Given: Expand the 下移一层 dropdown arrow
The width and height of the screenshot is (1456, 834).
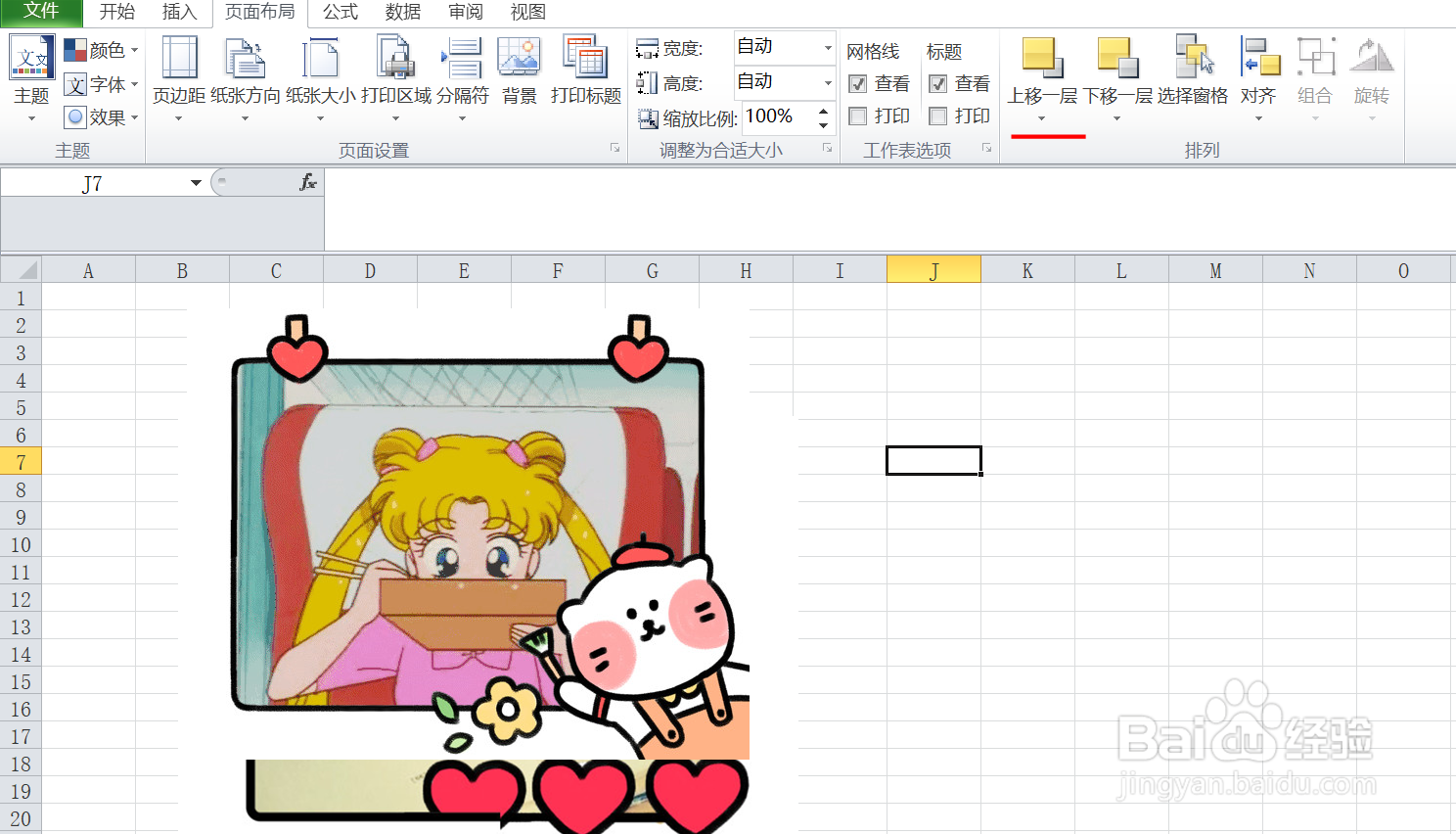Looking at the screenshot, I should tap(1117, 118).
